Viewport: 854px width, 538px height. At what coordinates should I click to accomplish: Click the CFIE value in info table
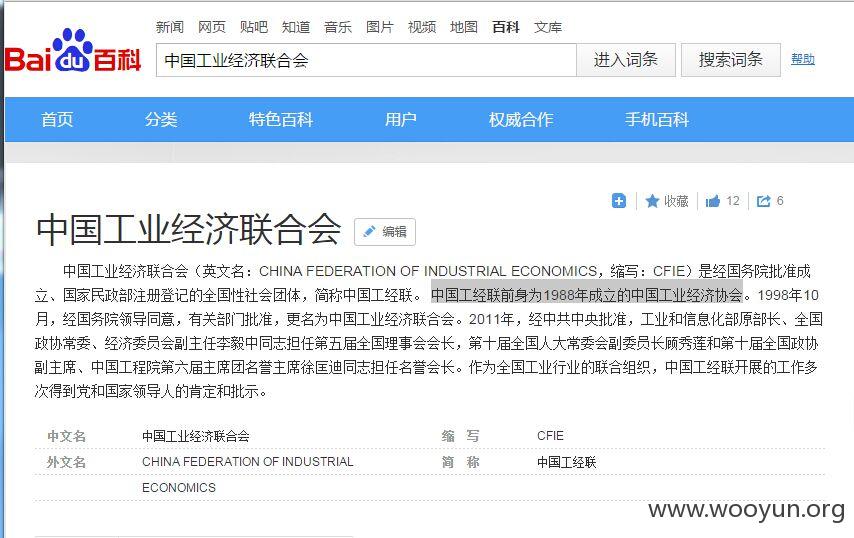(550, 436)
